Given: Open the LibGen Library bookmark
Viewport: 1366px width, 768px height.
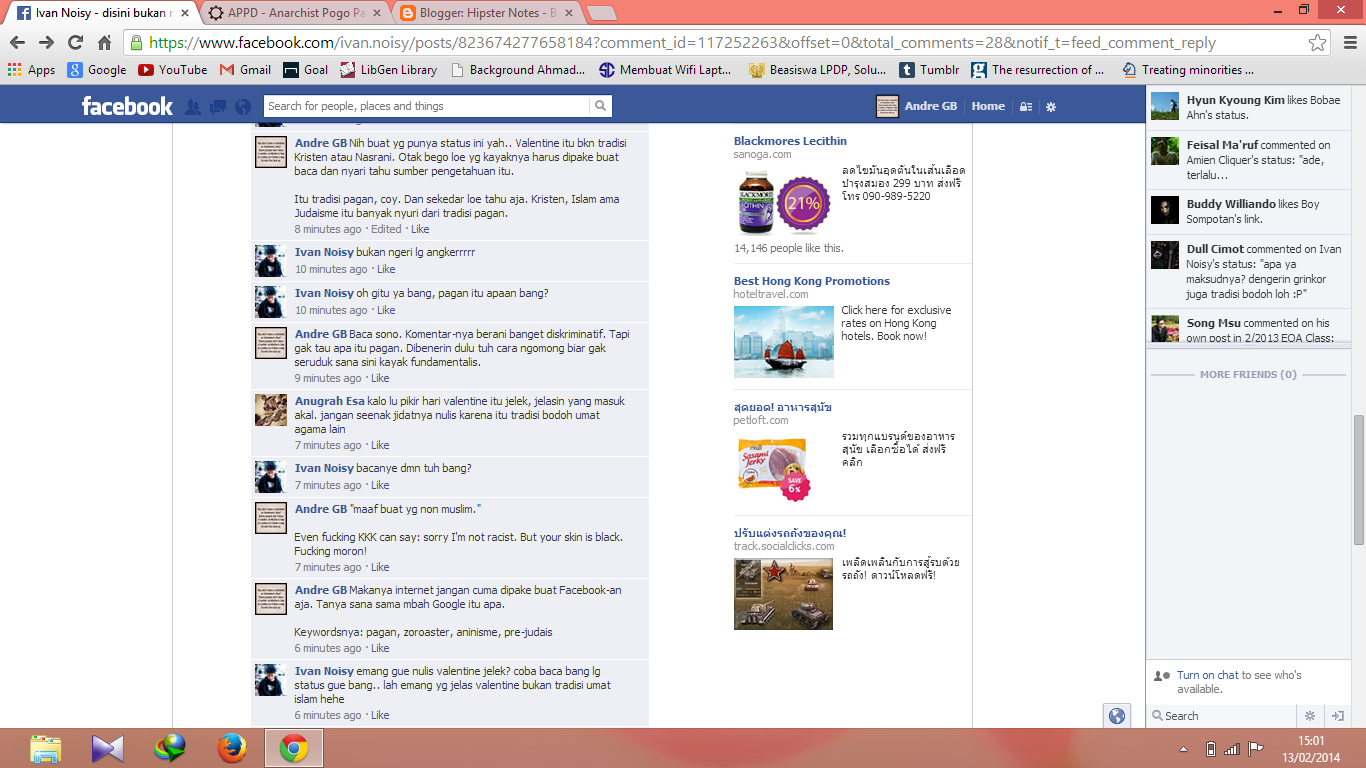Looking at the screenshot, I should 388,70.
